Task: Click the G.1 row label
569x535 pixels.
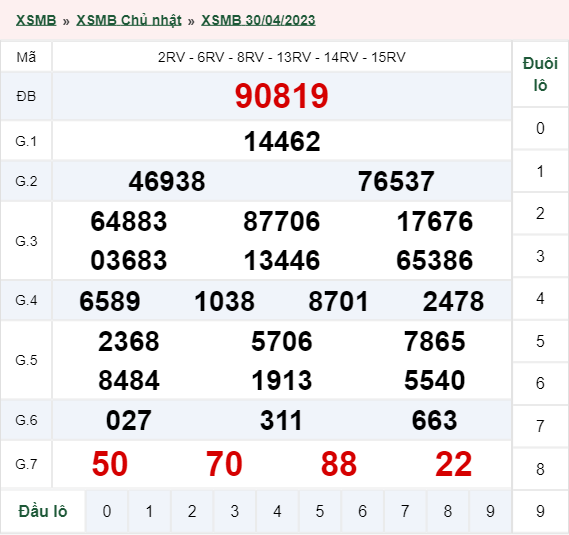Action: tap(26, 141)
